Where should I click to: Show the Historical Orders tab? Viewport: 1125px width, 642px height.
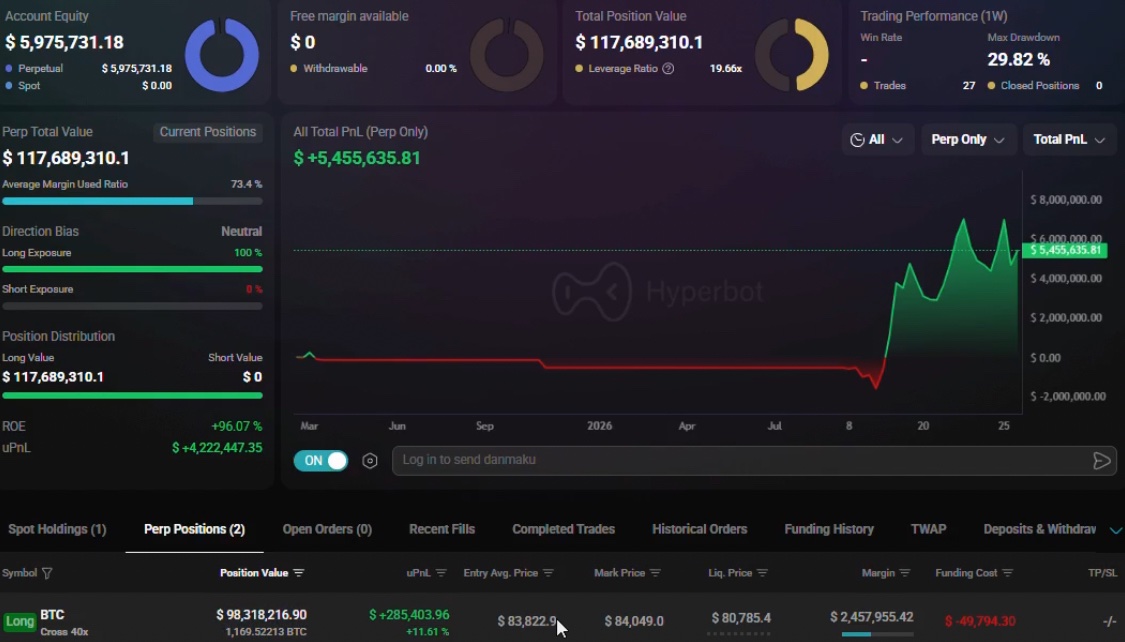coord(700,529)
